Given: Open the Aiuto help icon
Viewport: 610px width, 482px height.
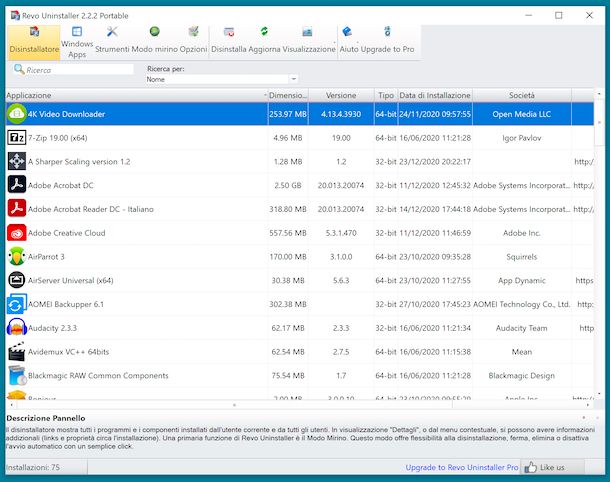Looking at the screenshot, I should 347,32.
